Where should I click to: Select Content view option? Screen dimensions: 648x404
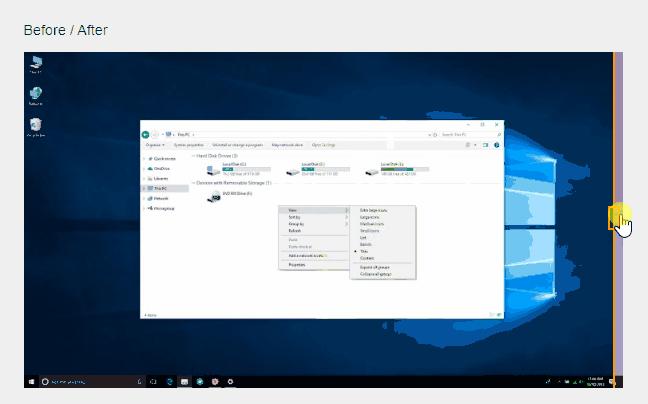pos(383,258)
